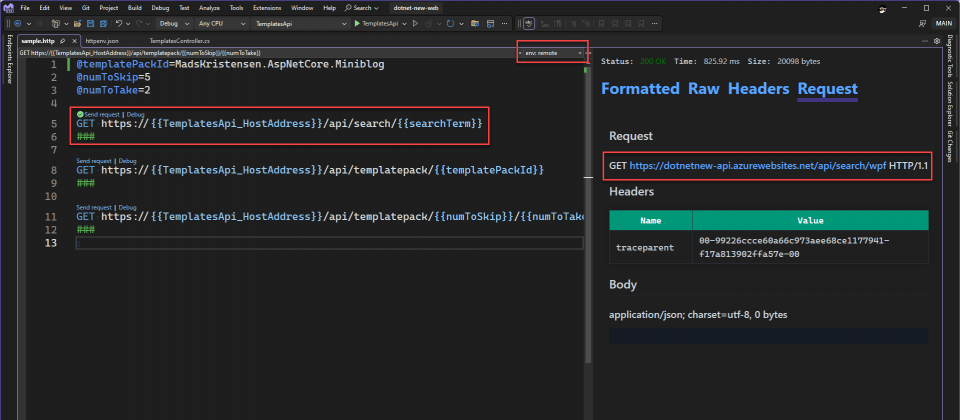
Task: Click the browser window icon in toolbar
Action: tap(490, 23)
